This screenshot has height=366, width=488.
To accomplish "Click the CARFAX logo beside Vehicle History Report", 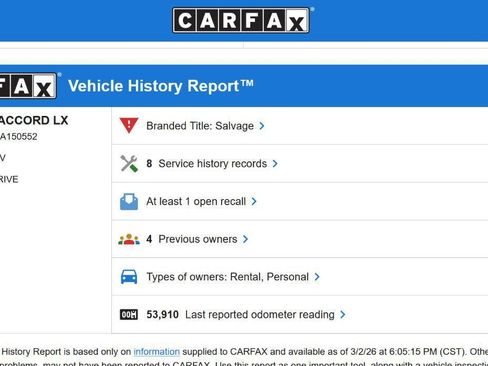I will point(28,86).
